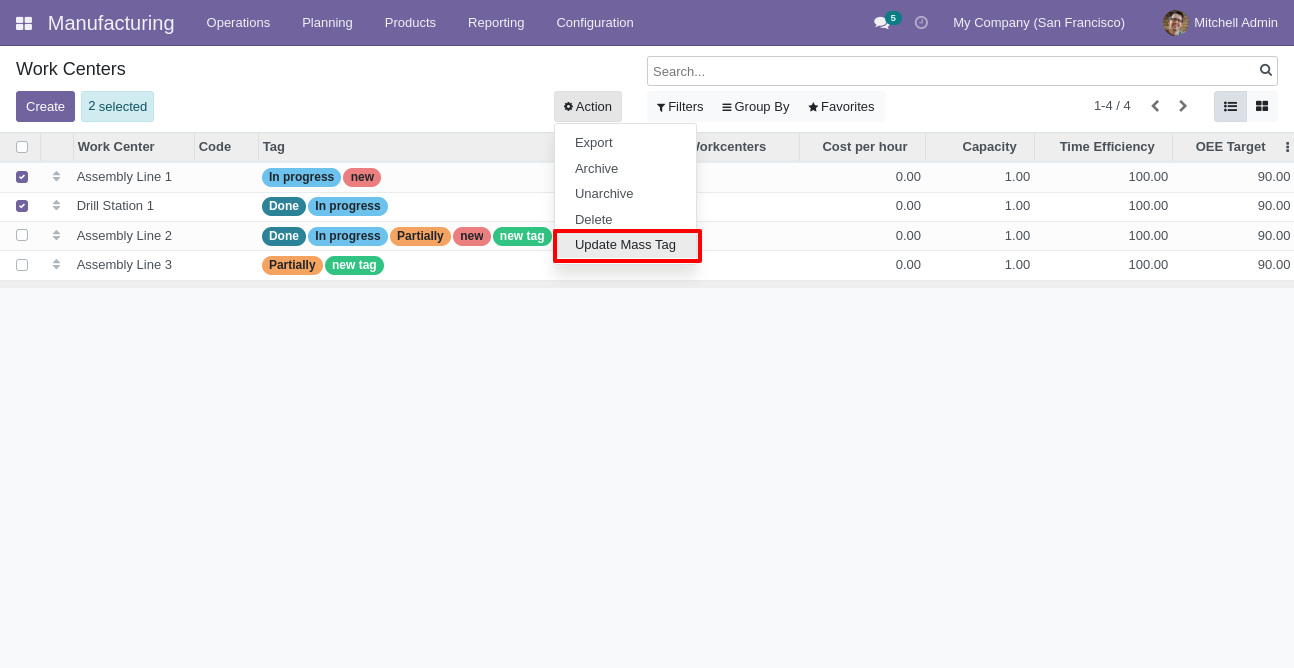Open the conversations messages icon
This screenshot has width=1294, height=668.
(x=881, y=23)
